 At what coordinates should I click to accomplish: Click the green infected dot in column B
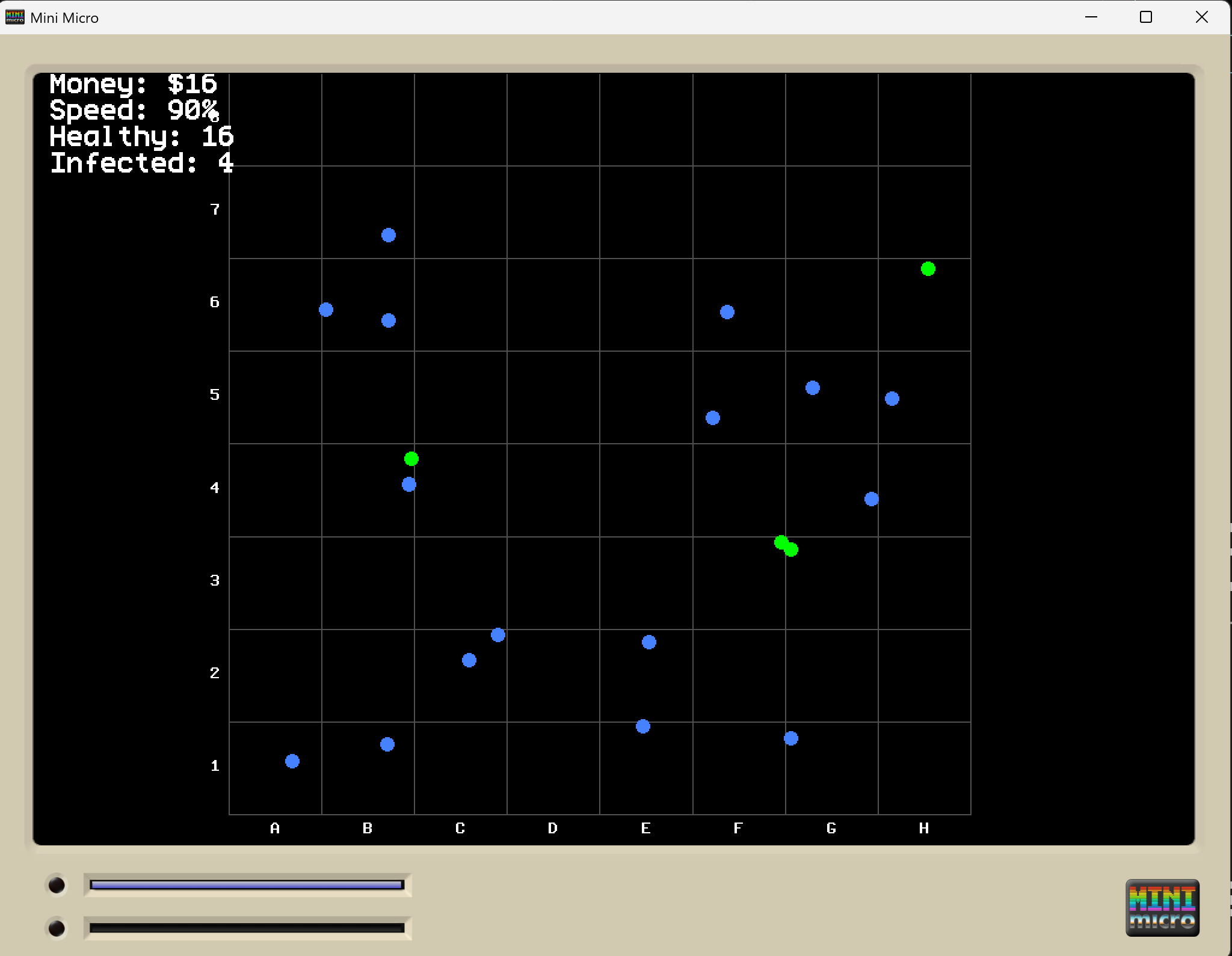point(411,459)
